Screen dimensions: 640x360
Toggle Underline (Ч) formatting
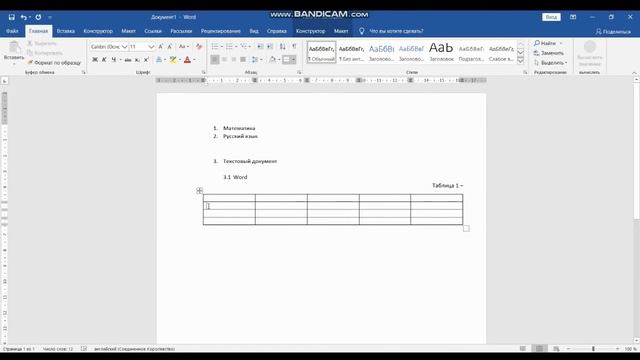114,60
